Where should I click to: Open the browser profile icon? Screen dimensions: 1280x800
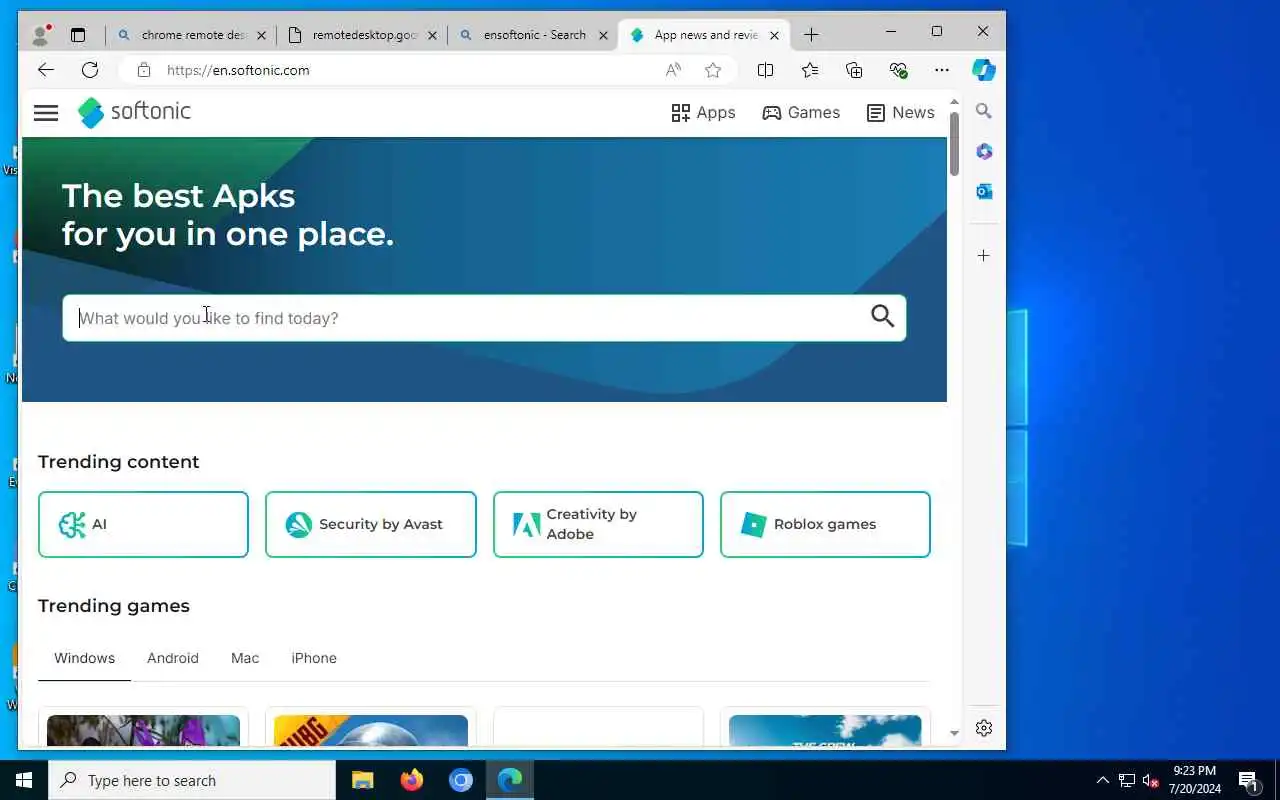point(41,35)
